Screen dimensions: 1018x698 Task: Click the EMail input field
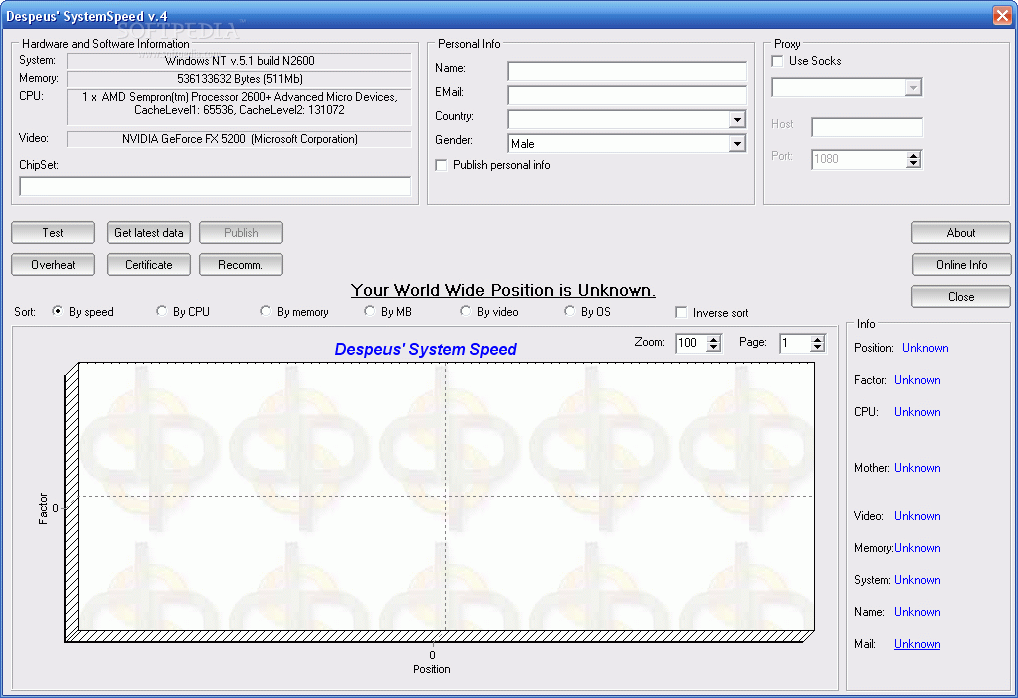[x=627, y=95]
